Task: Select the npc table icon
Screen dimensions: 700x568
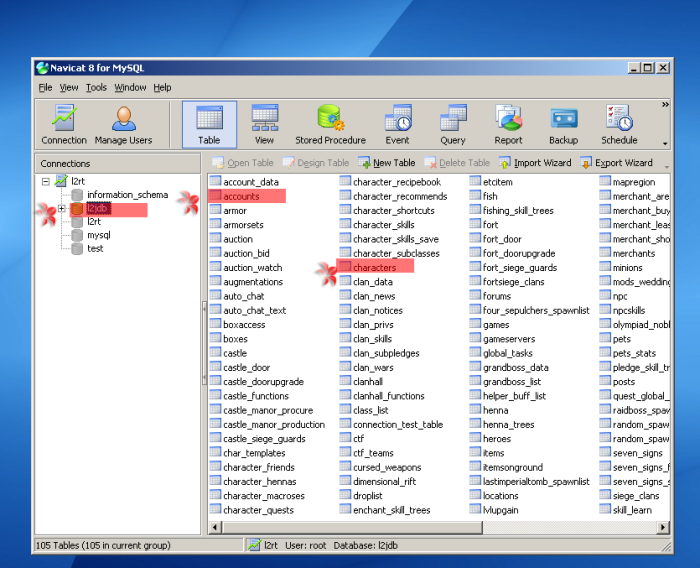Action: point(605,296)
